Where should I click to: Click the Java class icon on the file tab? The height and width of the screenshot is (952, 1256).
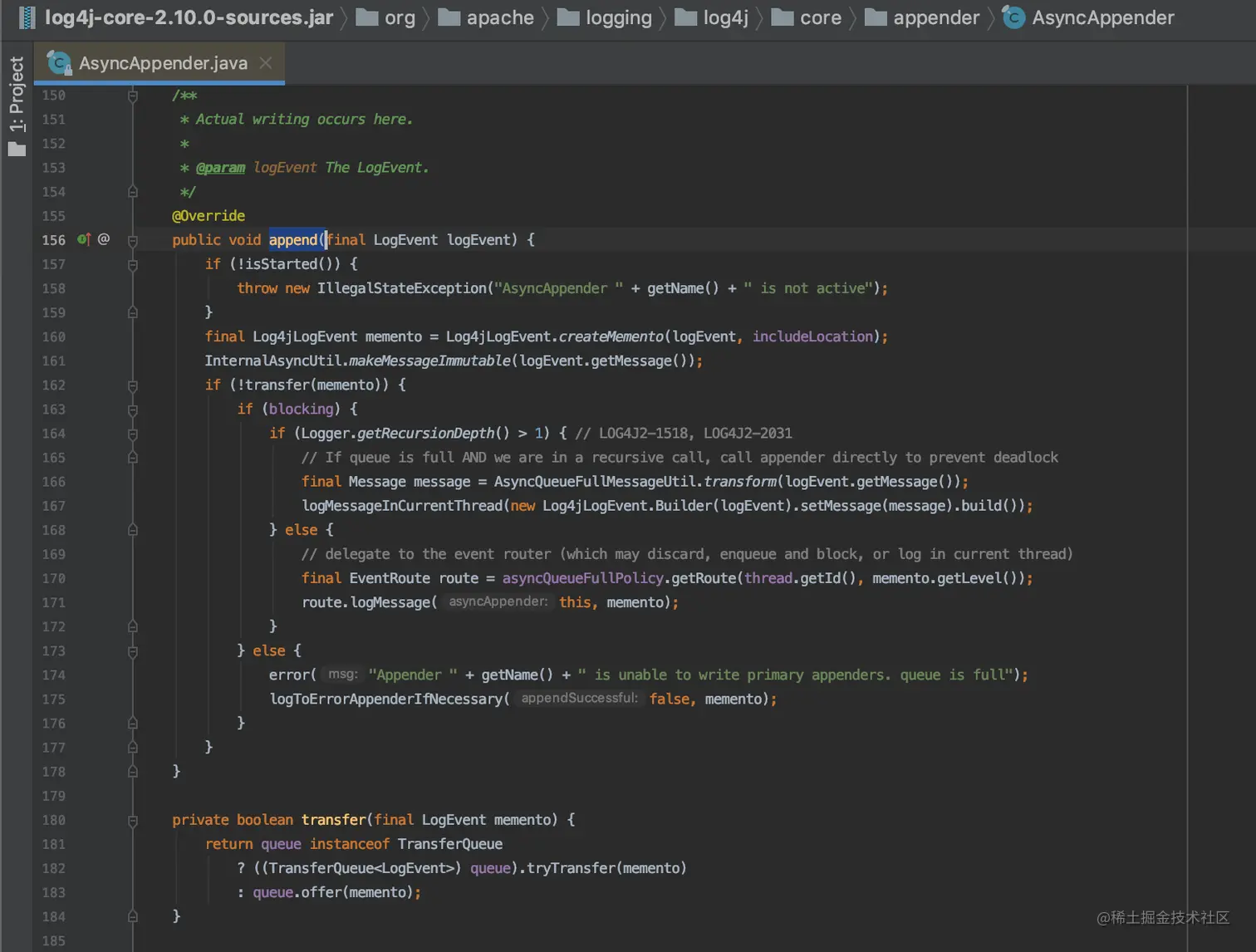pos(59,63)
